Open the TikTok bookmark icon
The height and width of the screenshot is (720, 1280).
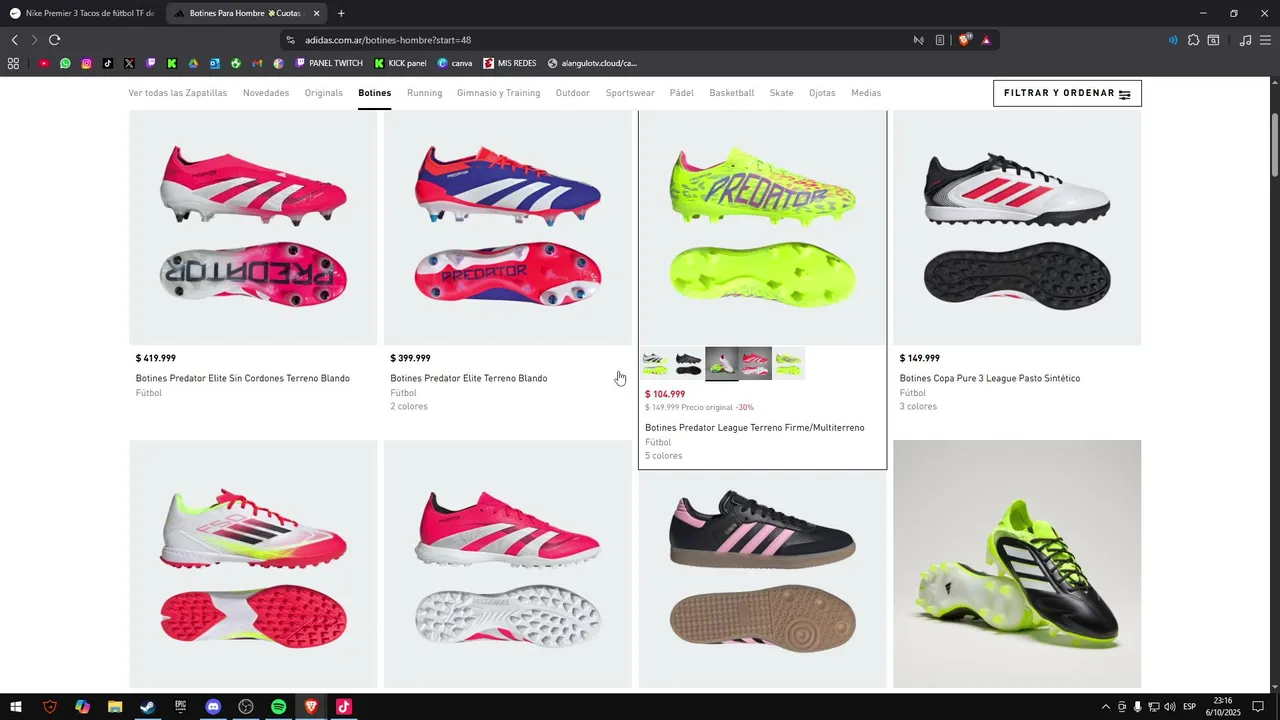[108, 63]
